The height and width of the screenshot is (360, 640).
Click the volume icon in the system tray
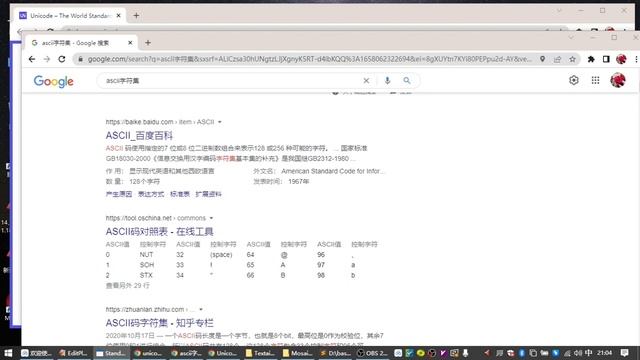coord(578,353)
